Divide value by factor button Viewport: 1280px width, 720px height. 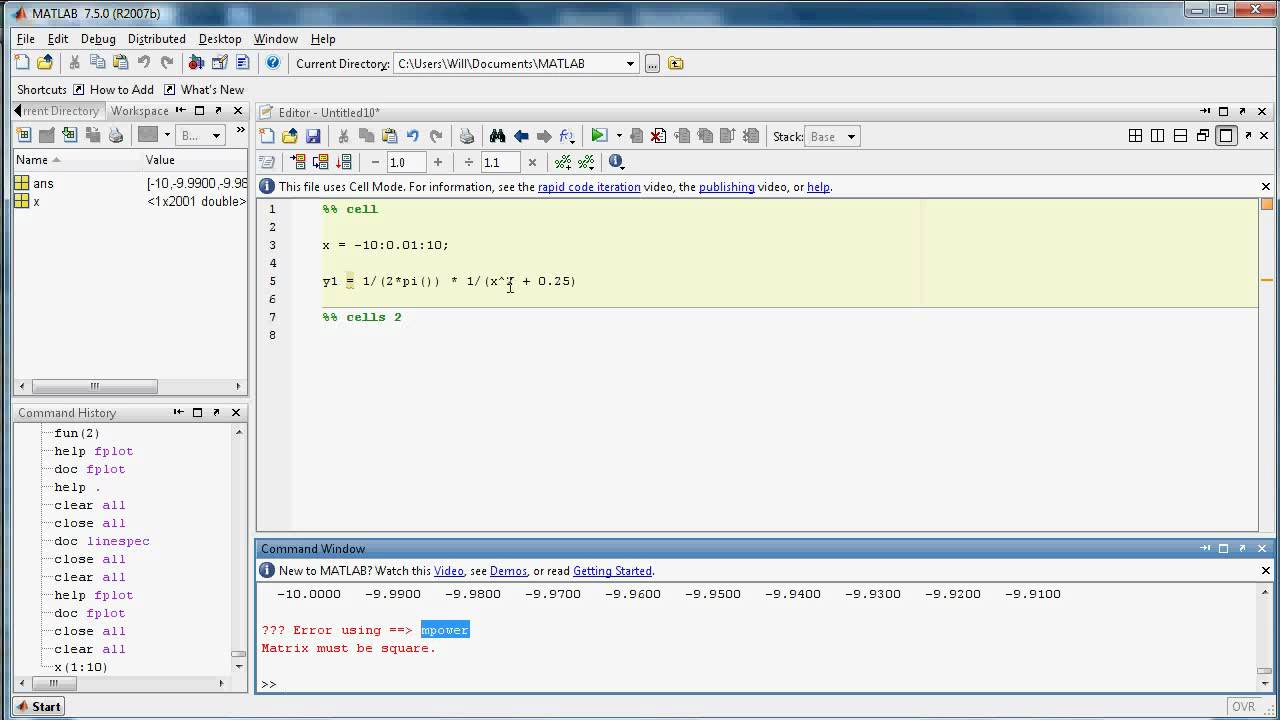(x=469, y=162)
